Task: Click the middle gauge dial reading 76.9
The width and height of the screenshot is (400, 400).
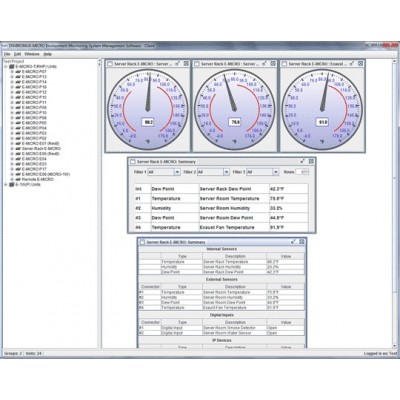Action: point(235,110)
